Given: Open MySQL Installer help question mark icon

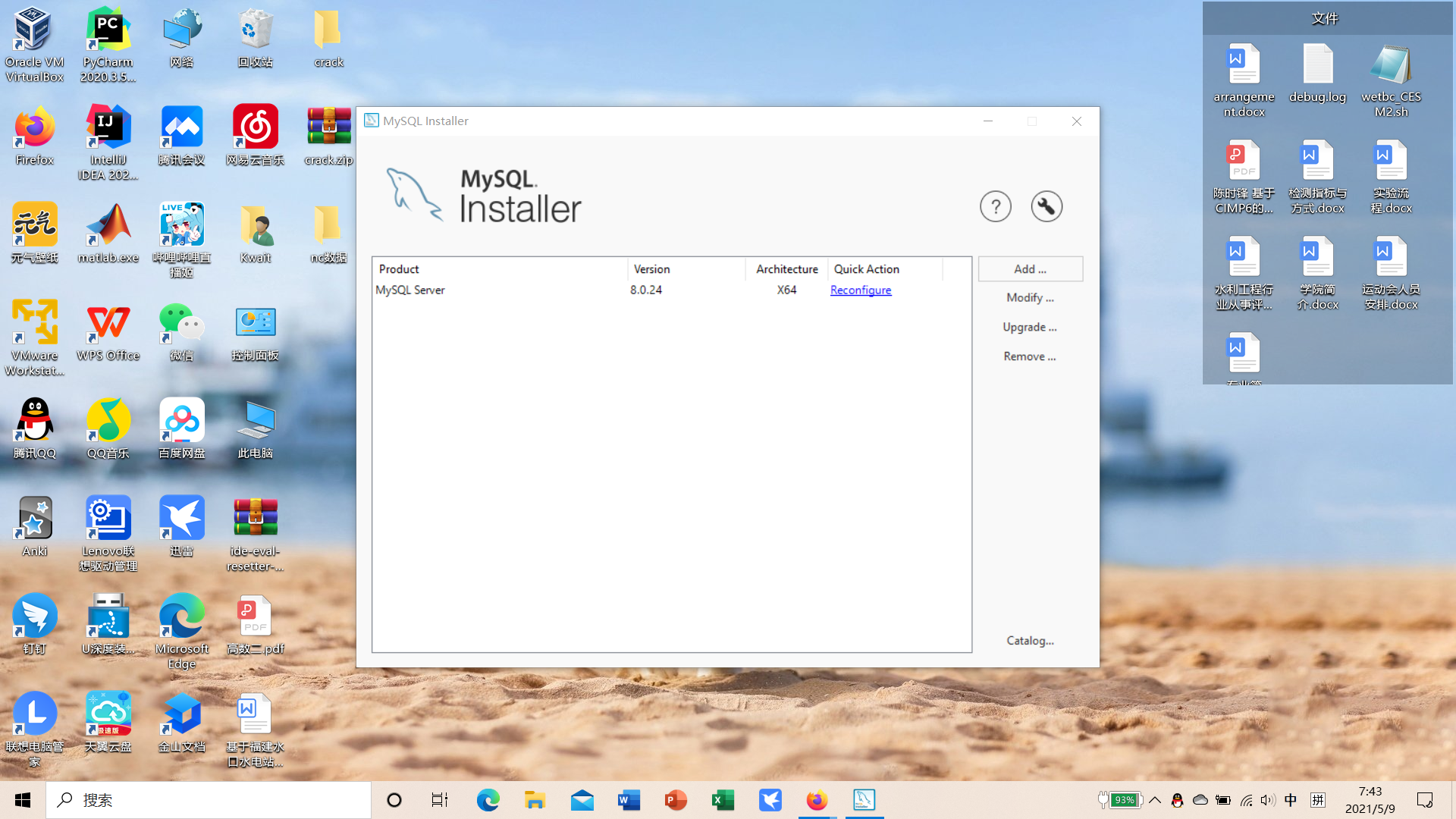Looking at the screenshot, I should (x=995, y=206).
